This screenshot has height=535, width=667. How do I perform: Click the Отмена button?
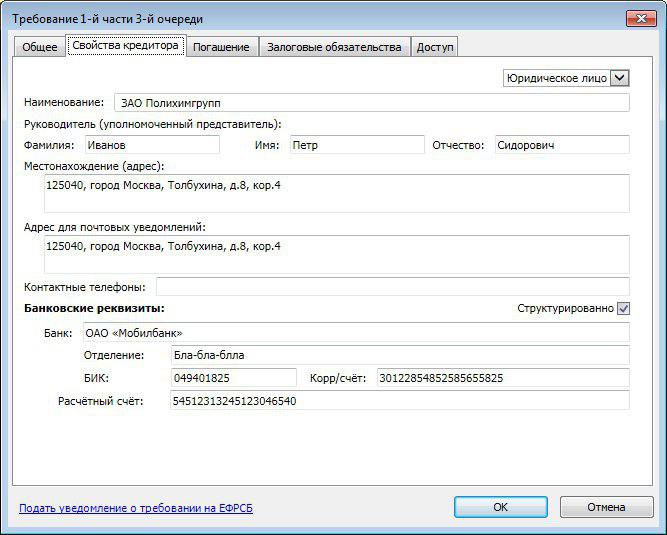coord(606,507)
